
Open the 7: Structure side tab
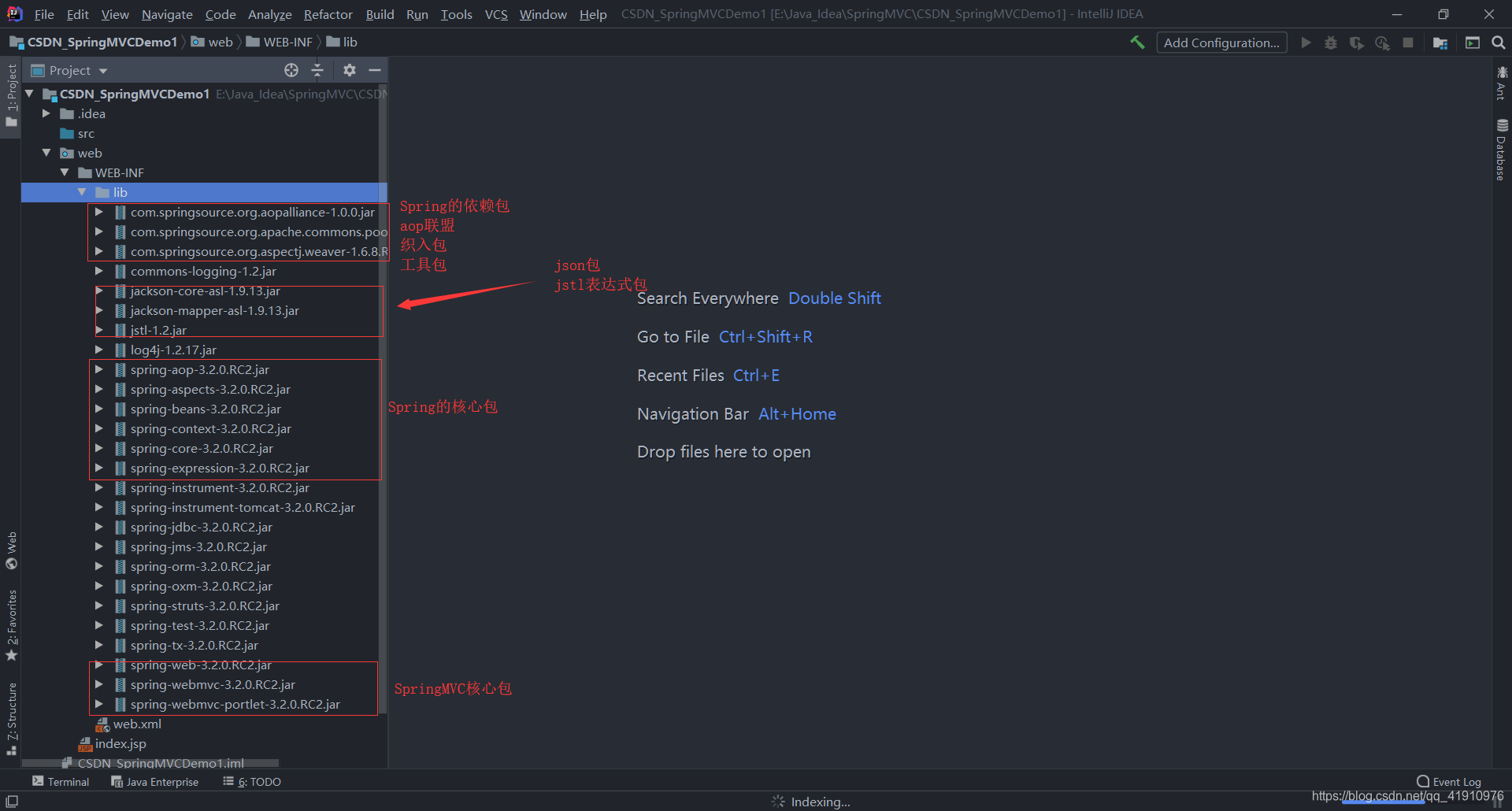pyautogui.click(x=11, y=718)
